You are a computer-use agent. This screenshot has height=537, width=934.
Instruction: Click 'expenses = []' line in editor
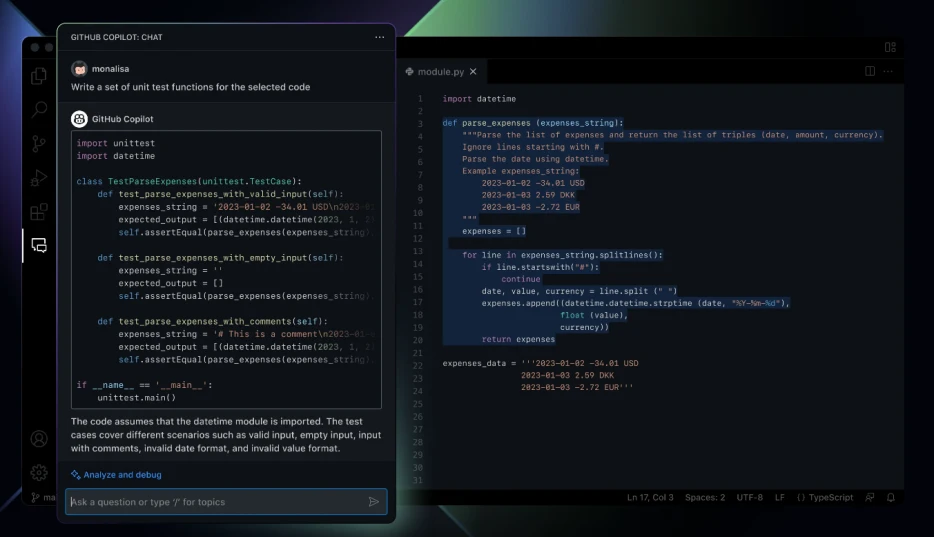(494, 231)
